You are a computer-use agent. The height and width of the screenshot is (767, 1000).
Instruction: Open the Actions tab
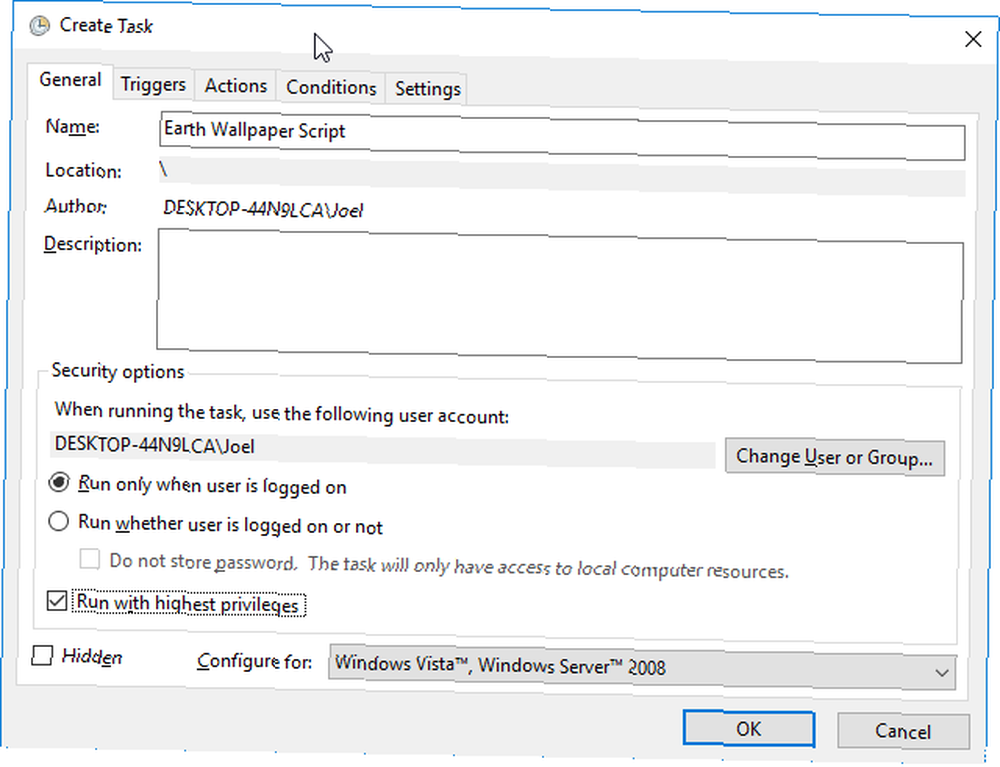coord(235,86)
